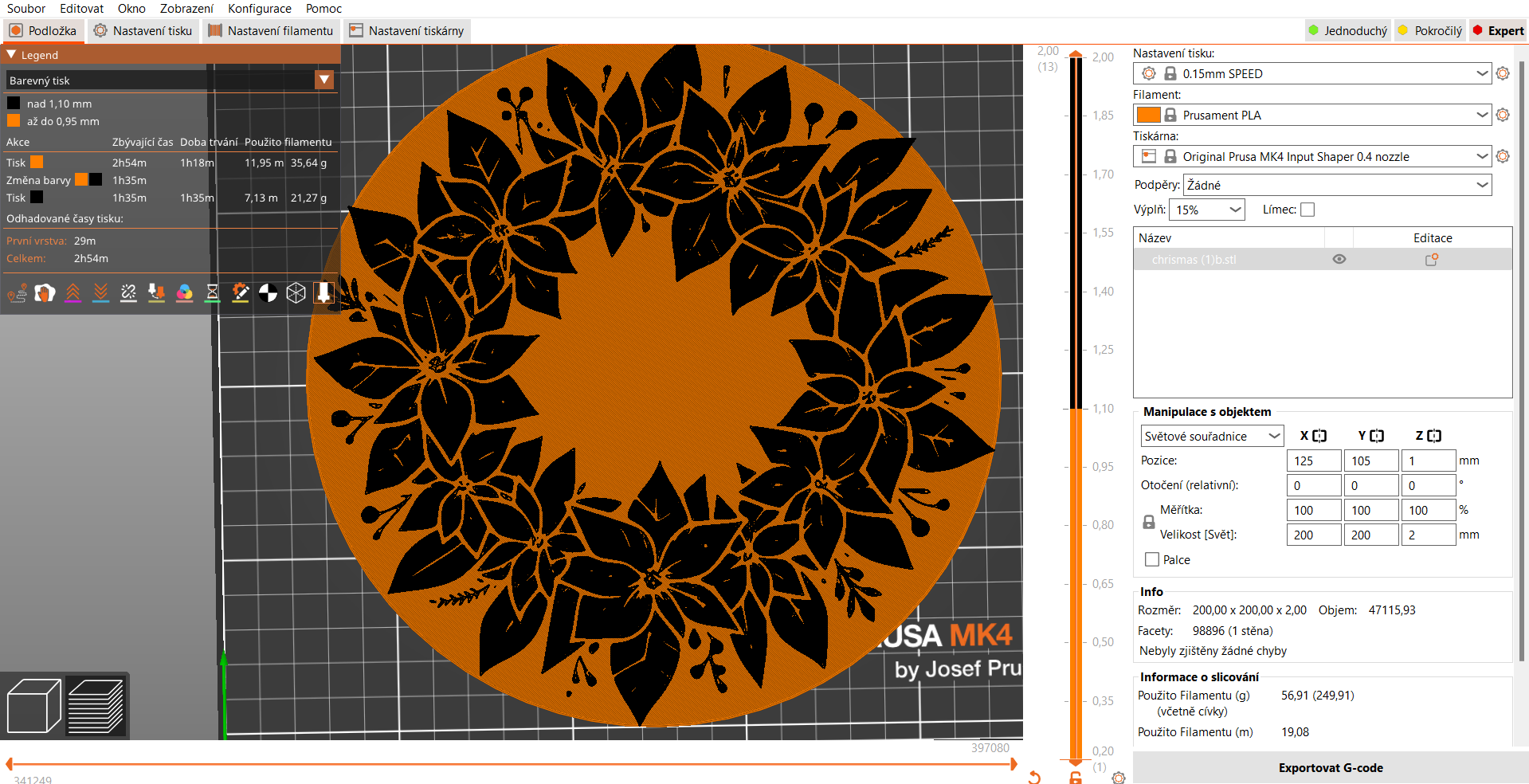Switch to 3D editor cube view
1529x784 pixels.
[x=33, y=706]
